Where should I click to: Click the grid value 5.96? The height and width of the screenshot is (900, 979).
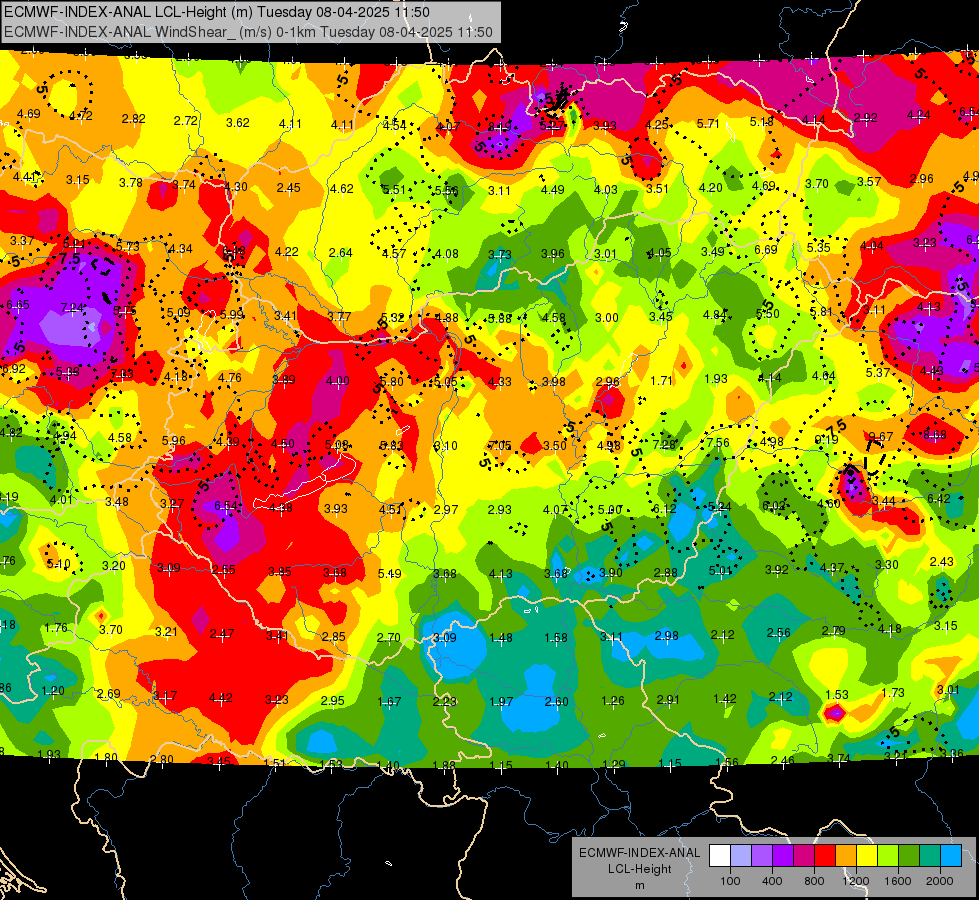tap(174, 440)
